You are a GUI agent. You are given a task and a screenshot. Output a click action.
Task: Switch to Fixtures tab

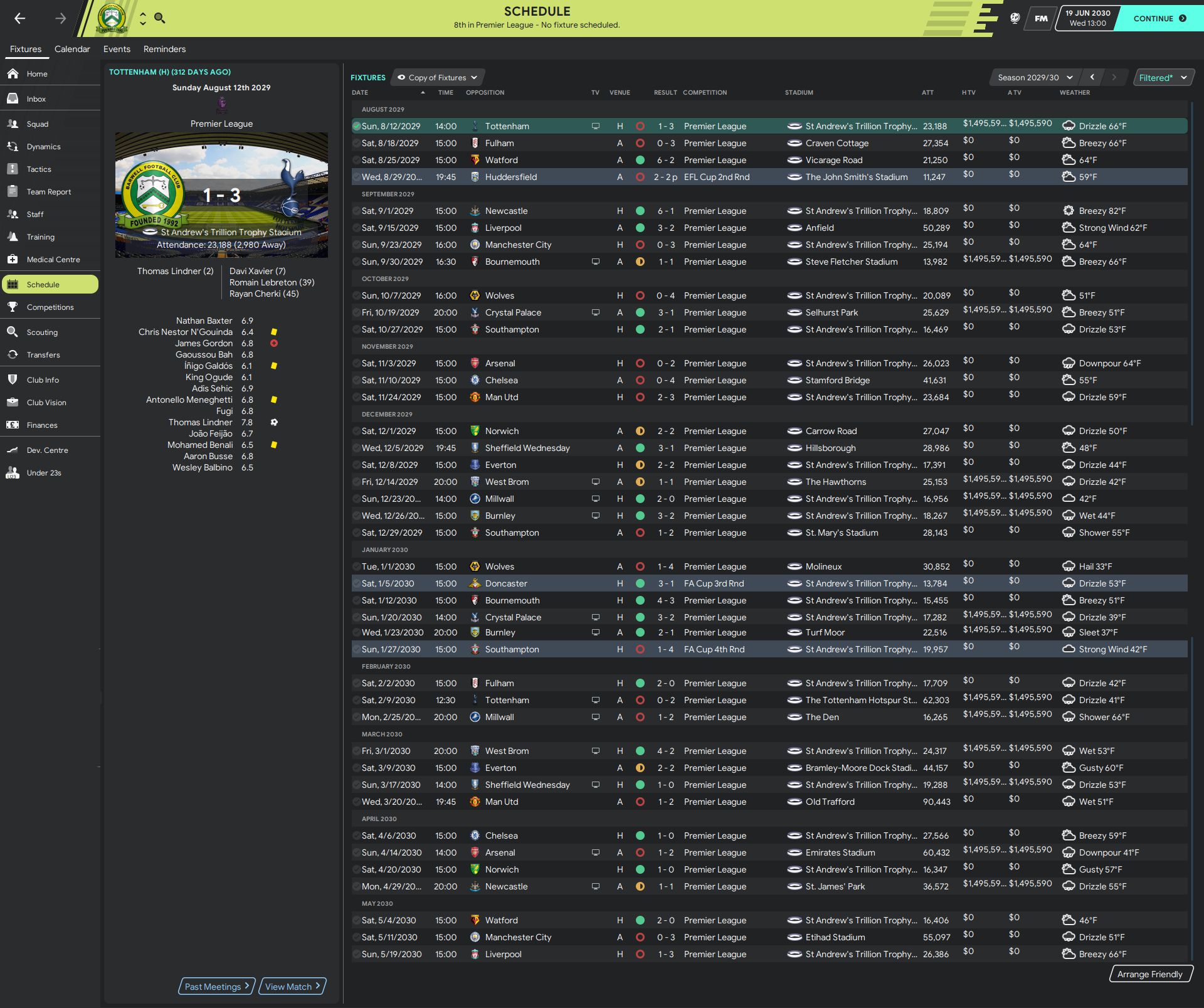coord(26,49)
